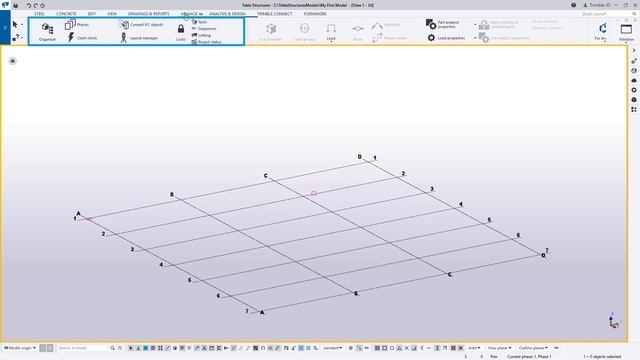Open the undo history icon

point(42,5)
